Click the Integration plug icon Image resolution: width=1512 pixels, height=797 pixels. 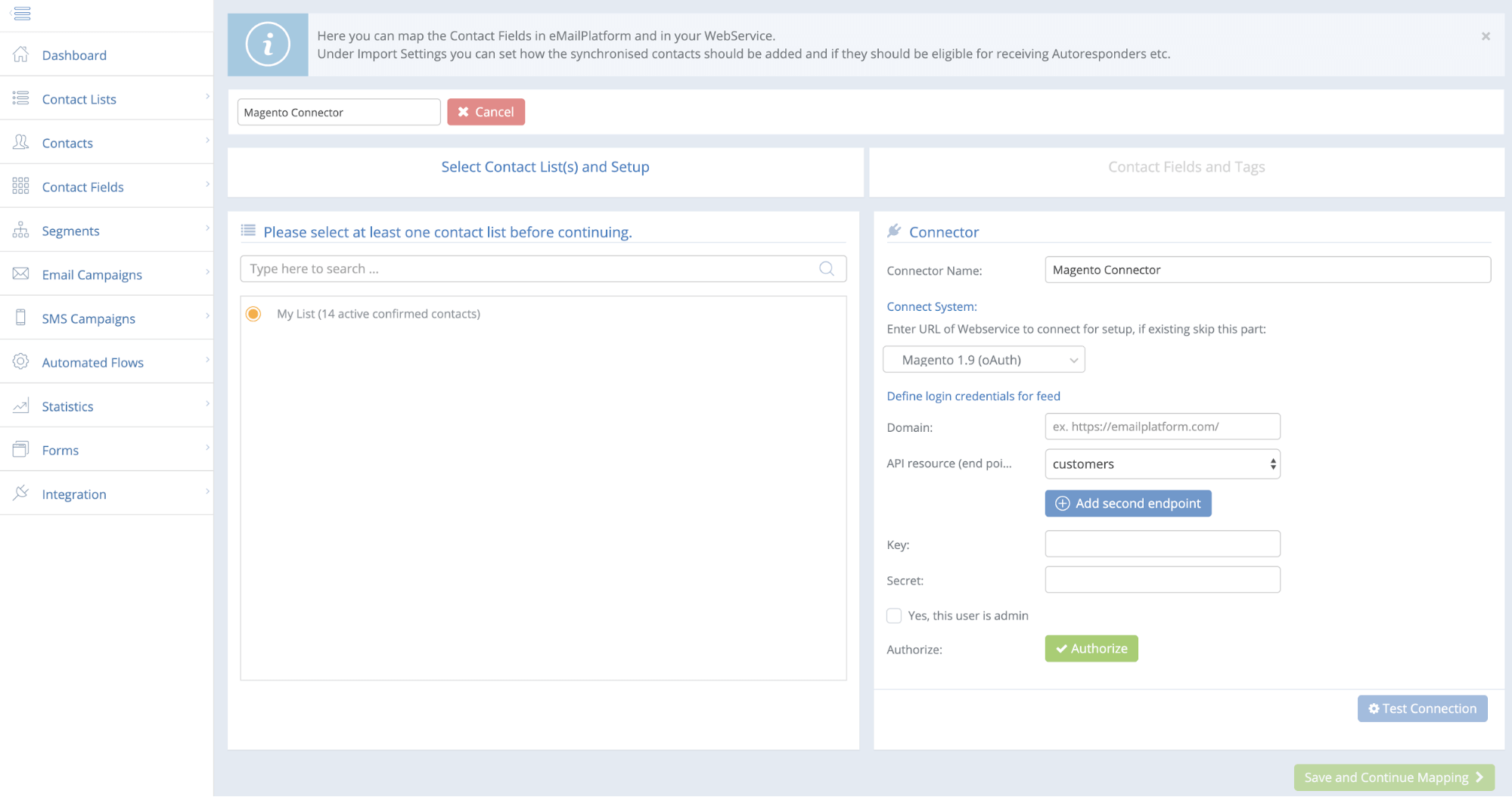21,493
